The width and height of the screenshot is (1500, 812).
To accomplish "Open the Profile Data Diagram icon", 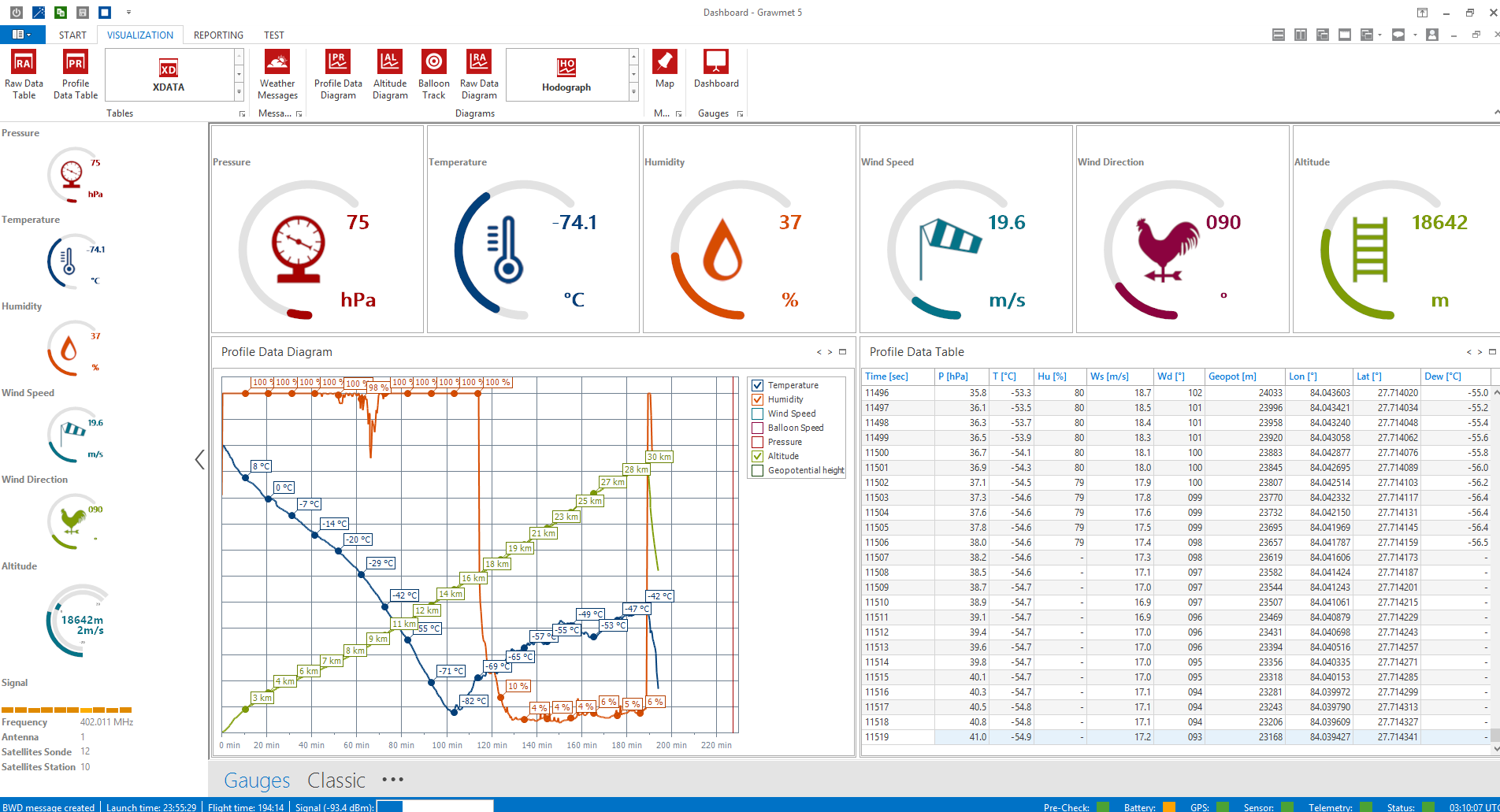I will point(338,74).
